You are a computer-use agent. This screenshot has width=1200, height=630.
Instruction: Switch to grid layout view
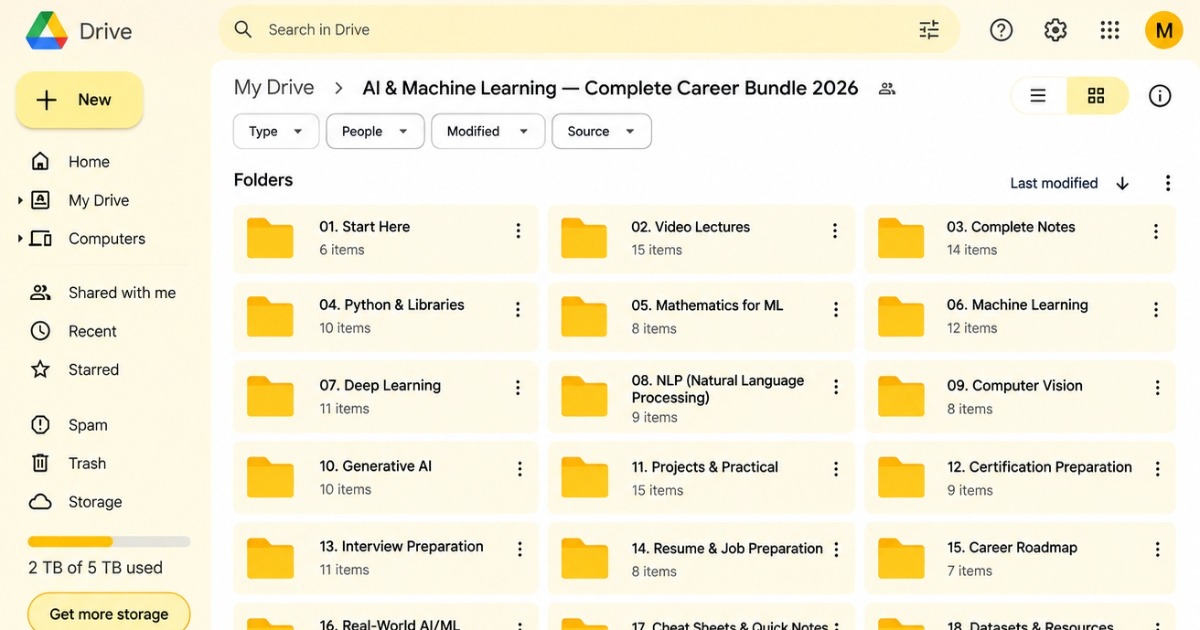click(1096, 96)
